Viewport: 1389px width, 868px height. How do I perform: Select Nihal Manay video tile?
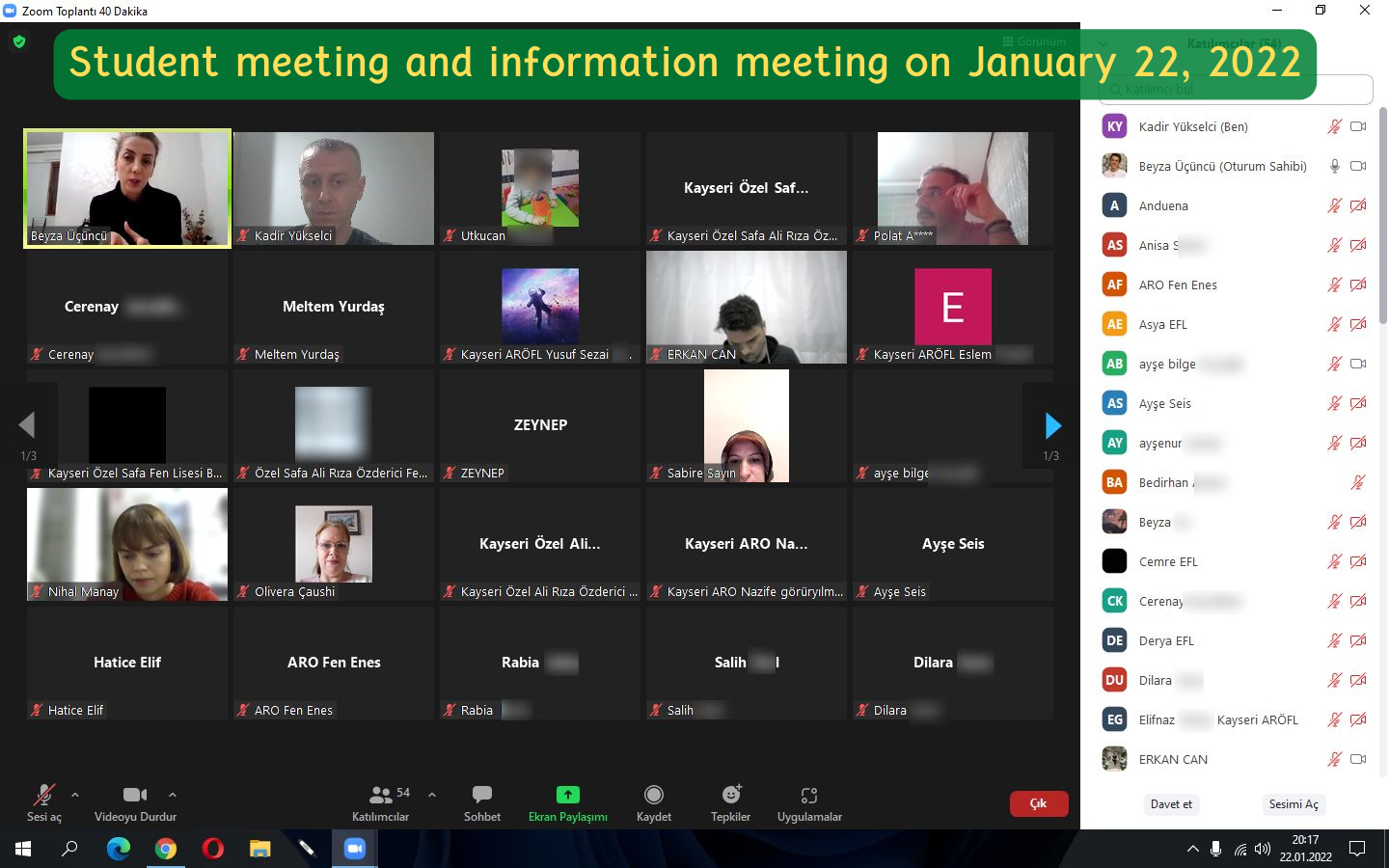(x=127, y=544)
